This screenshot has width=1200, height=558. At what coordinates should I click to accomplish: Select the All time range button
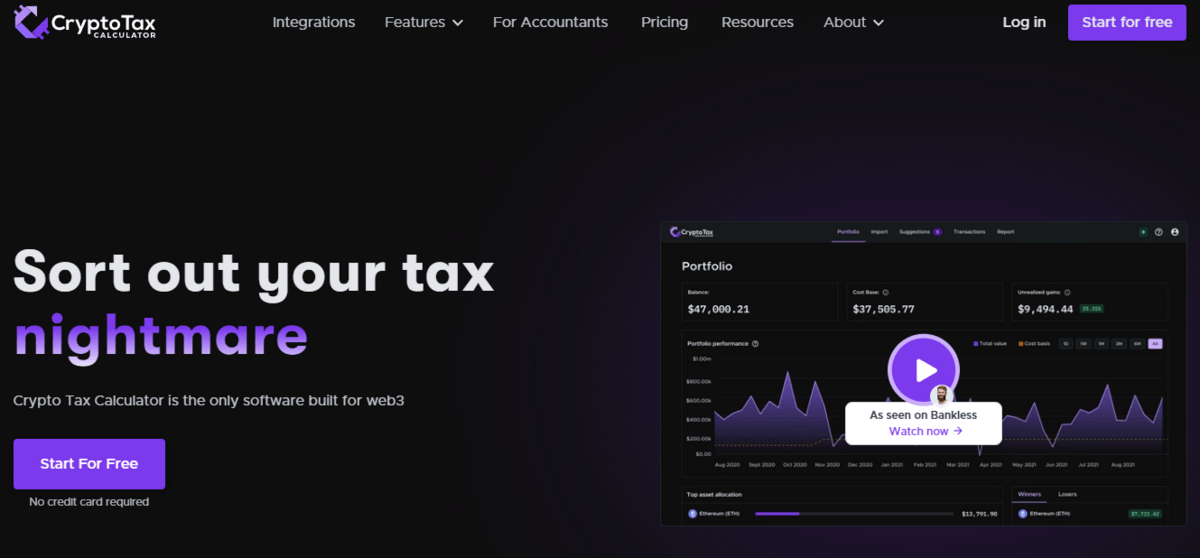pos(1155,344)
